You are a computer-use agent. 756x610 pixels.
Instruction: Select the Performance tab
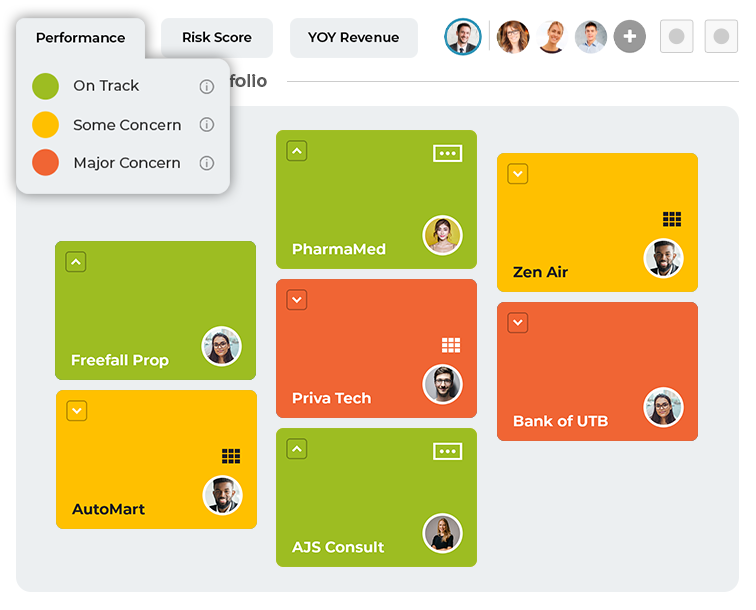coord(80,38)
